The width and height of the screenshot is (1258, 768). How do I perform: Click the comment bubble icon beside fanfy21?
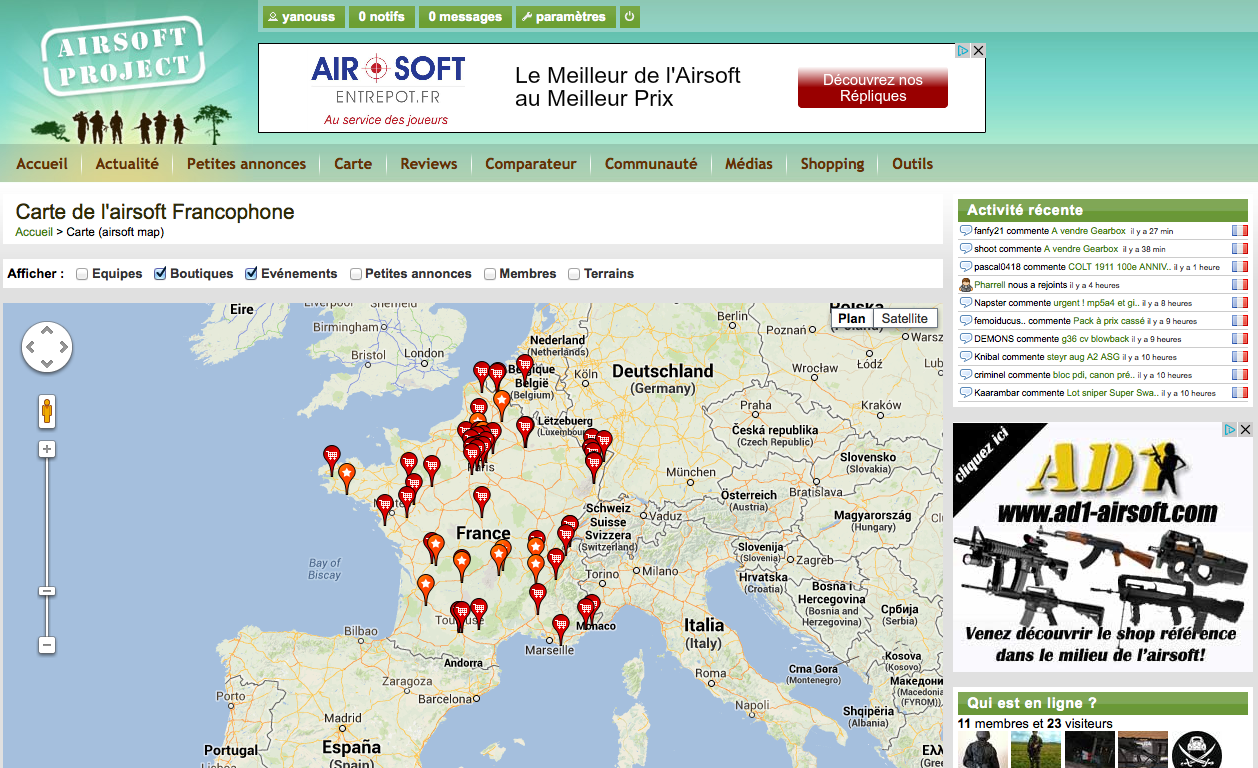click(x=965, y=231)
